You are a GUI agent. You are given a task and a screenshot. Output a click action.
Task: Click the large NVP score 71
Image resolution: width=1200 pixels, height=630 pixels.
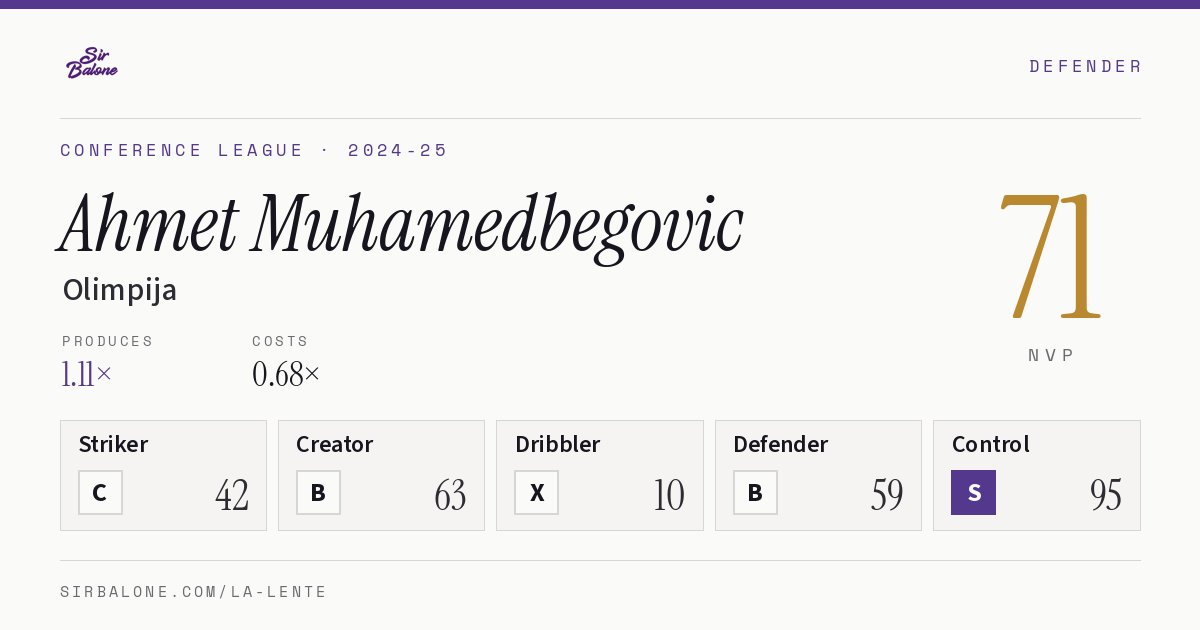(x=1050, y=254)
